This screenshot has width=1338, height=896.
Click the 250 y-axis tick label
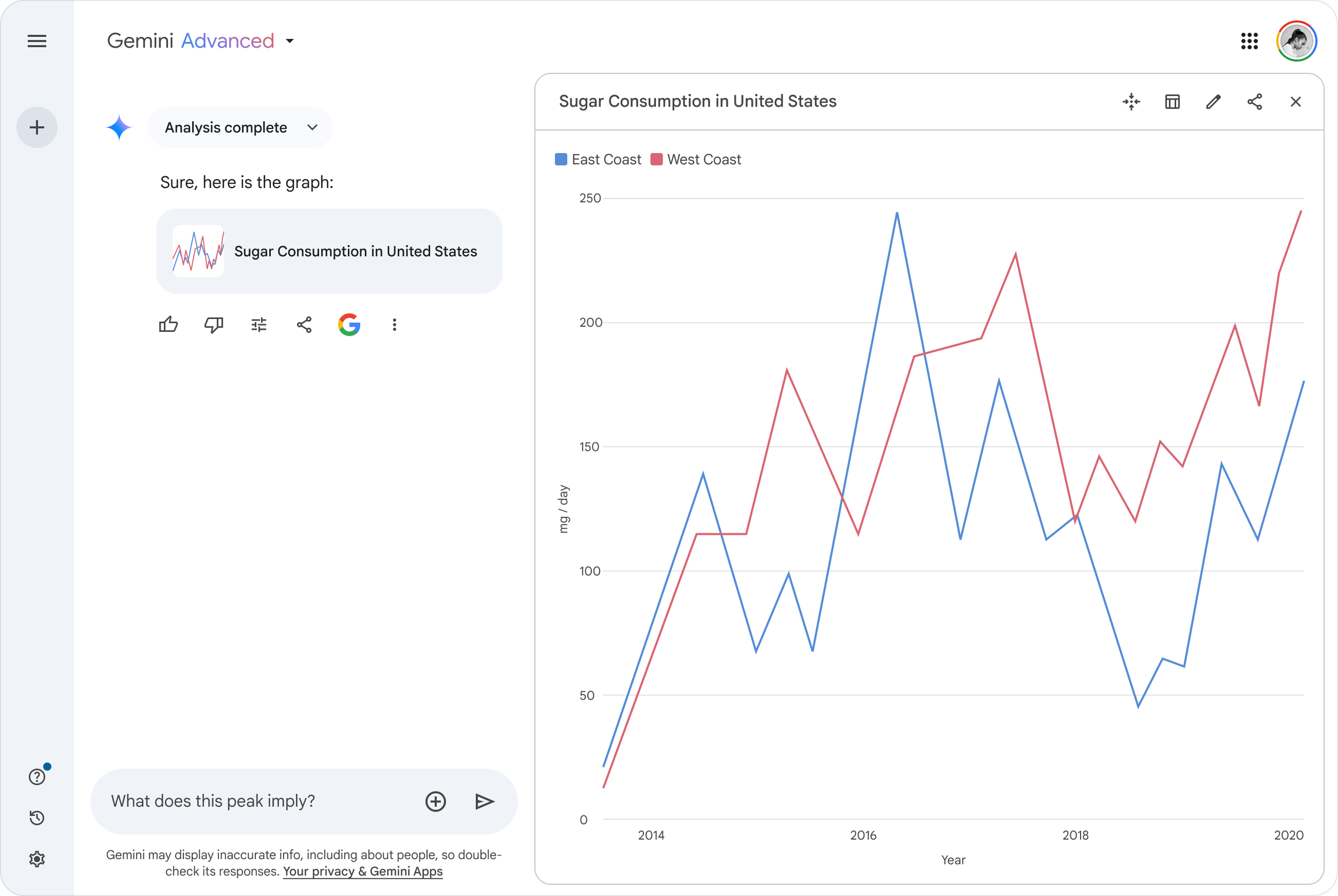(590, 198)
